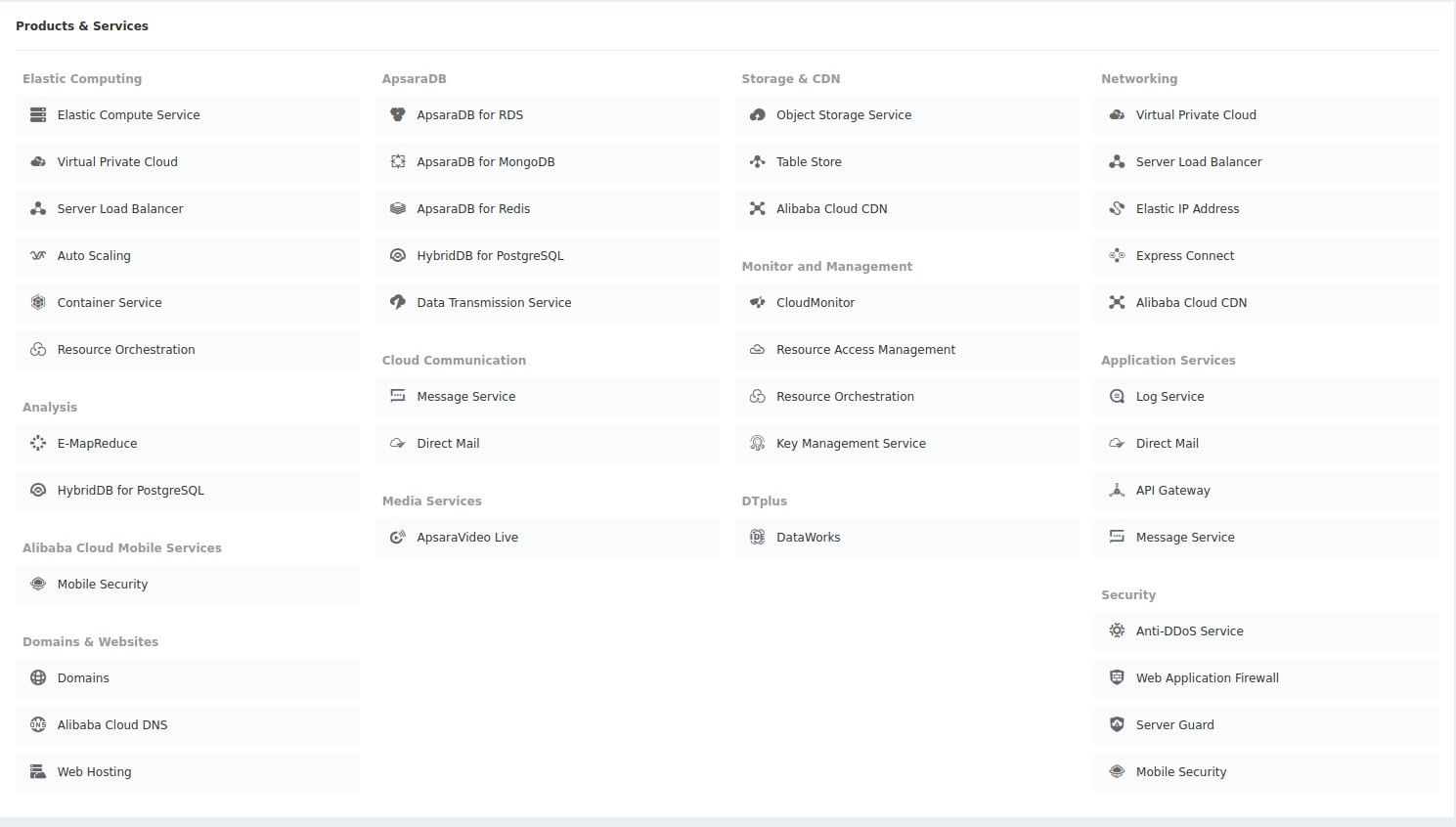Click the ApsaraDB for MongoDB icon

pyautogui.click(x=398, y=162)
